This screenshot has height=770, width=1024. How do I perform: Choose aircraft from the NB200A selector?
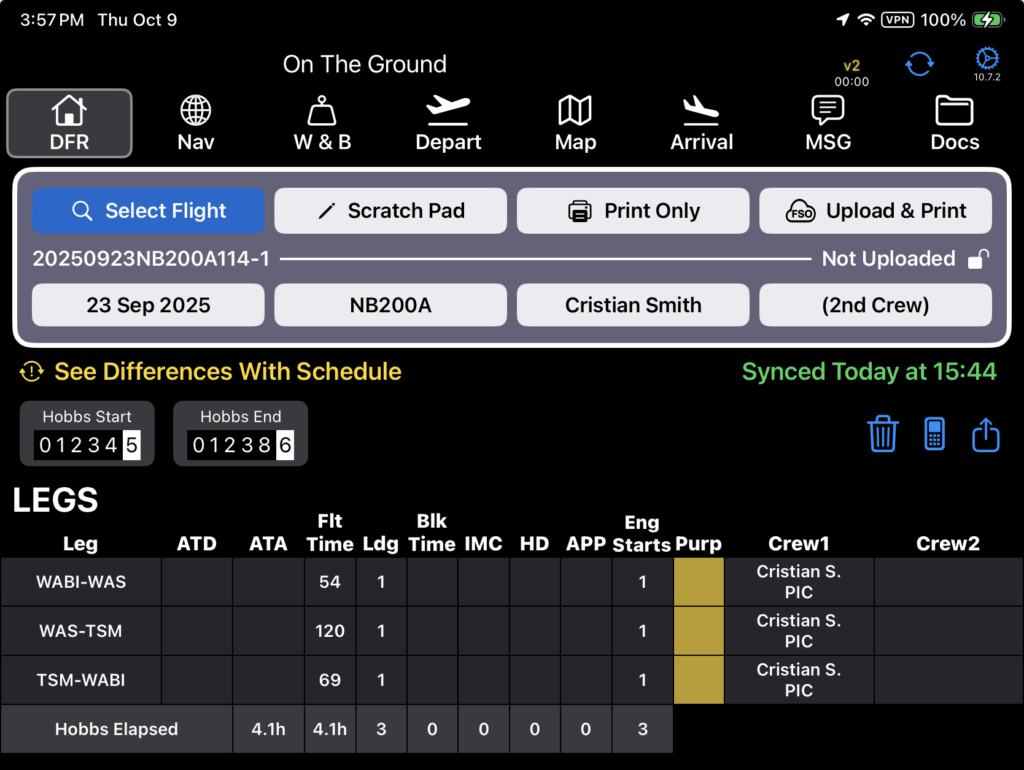coord(391,305)
